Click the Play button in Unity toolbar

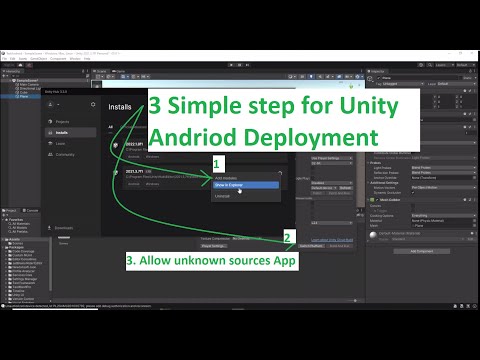tap(231, 65)
